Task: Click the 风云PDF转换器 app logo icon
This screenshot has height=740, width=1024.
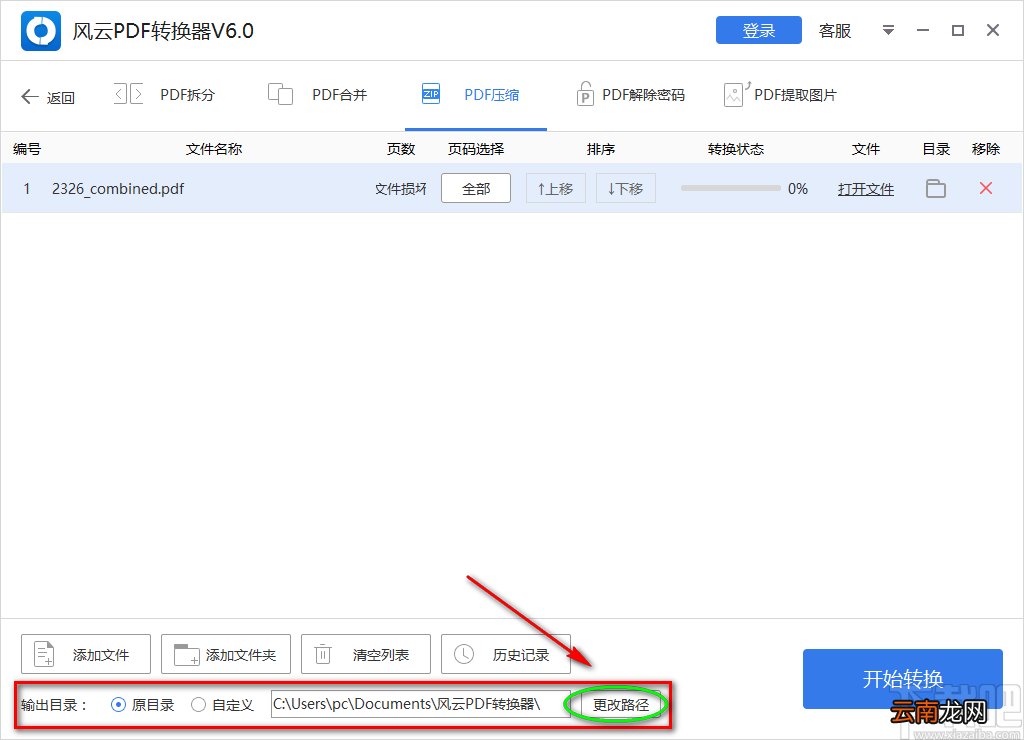Action: pyautogui.click(x=40, y=31)
